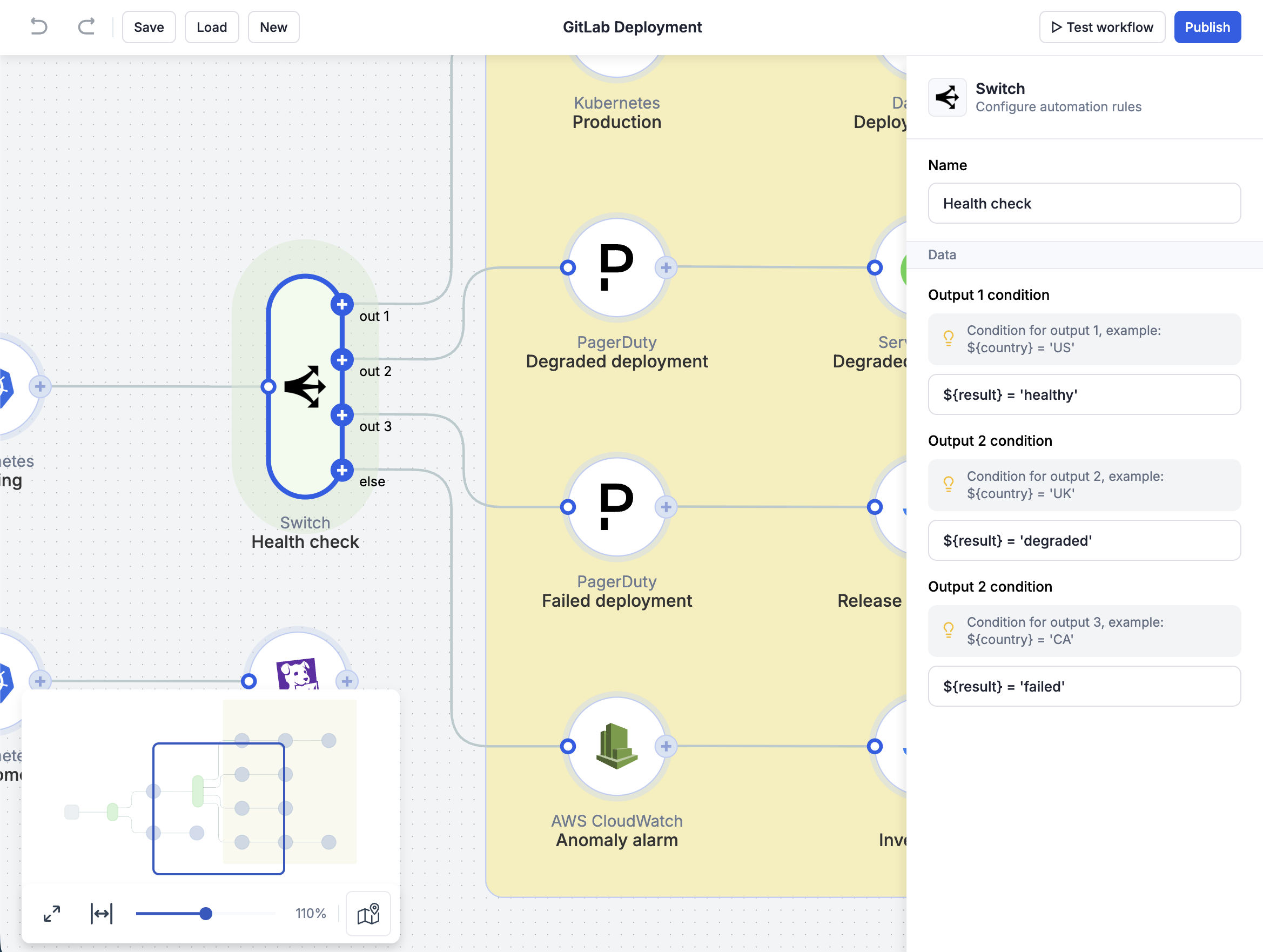Click input port of the Datadog node
Image resolution: width=1263 pixels, height=952 pixels.
[x=249, y=681]
